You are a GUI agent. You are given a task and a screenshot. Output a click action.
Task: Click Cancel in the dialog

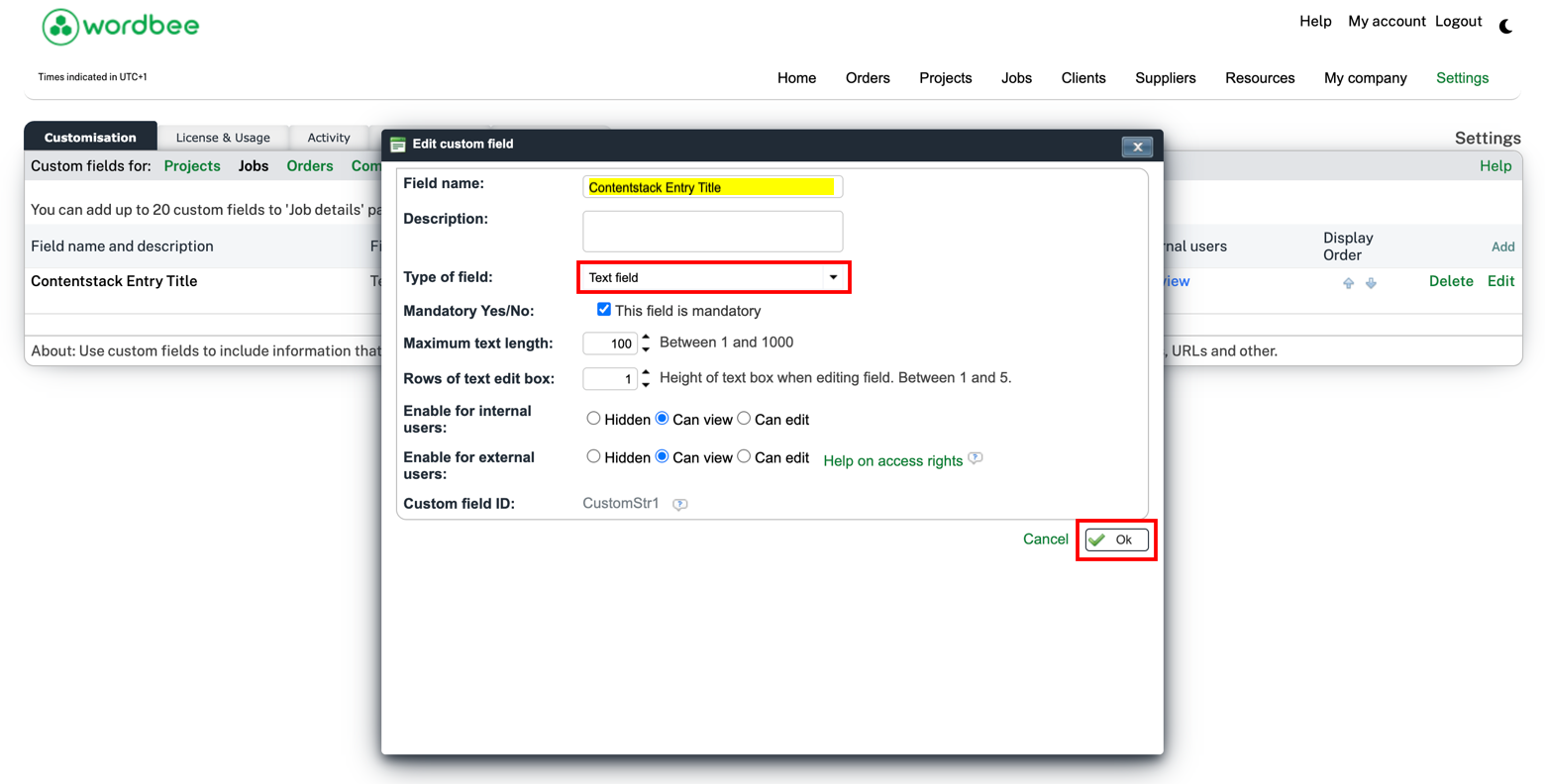[1046, 539]
